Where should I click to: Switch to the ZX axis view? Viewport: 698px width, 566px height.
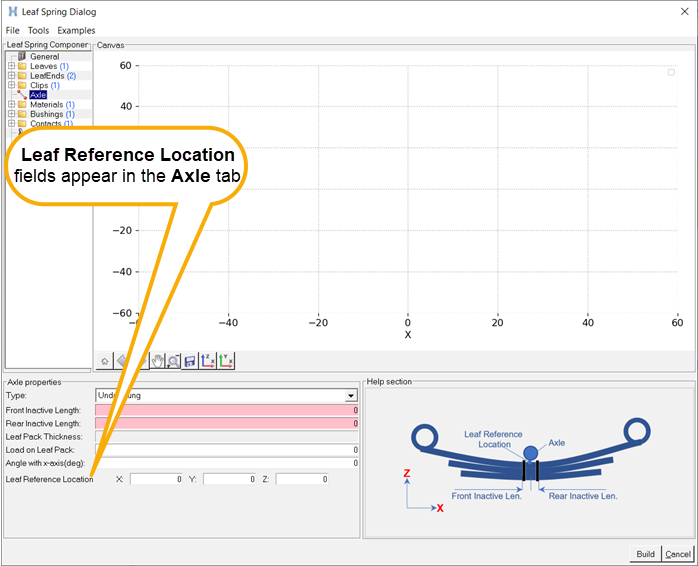pos(207,361)
